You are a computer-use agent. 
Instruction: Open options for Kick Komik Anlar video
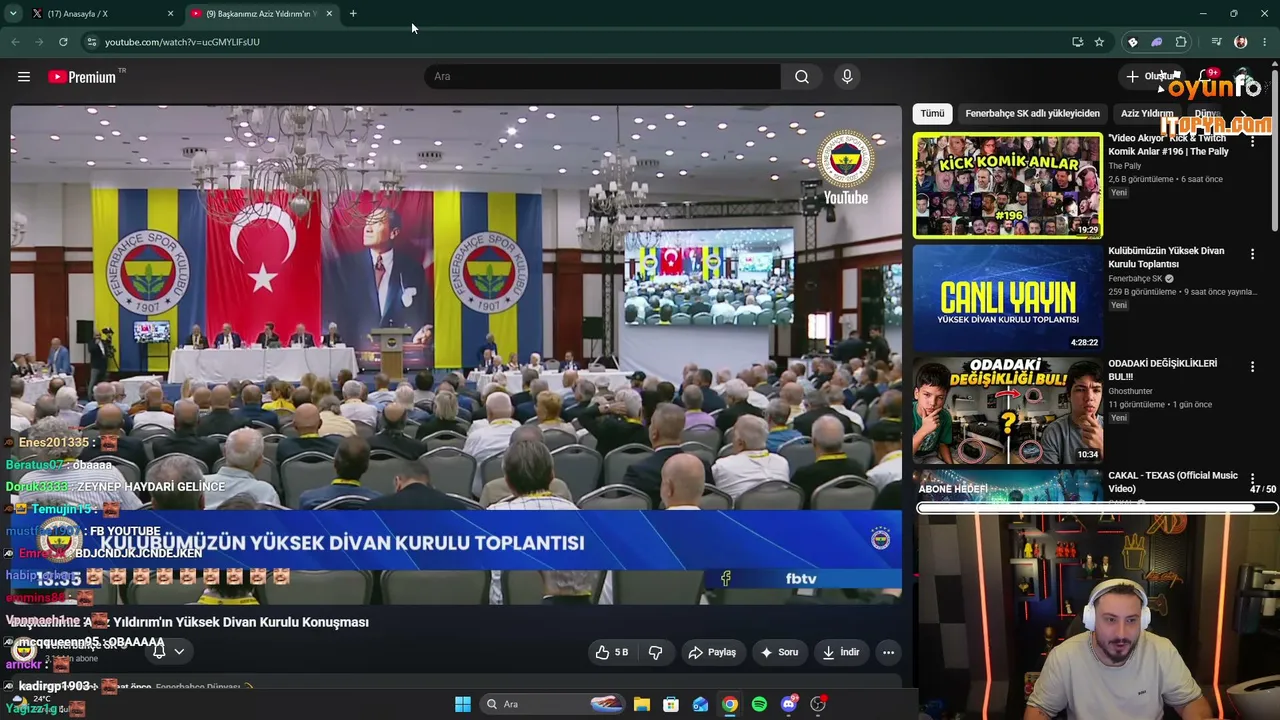click(1252, 142)
